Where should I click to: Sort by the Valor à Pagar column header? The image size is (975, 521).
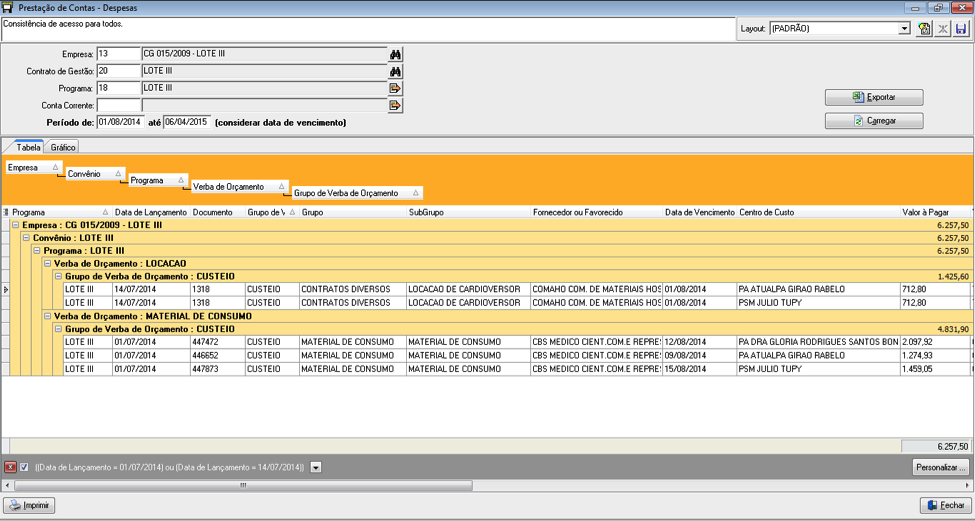[x=935, y=212]
